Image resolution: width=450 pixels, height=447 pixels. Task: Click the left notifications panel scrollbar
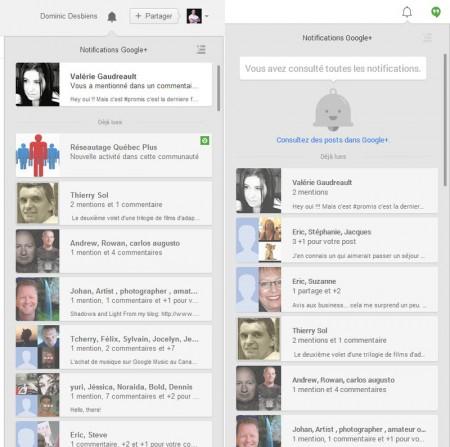pyautogui.click(x=218, y=88)
